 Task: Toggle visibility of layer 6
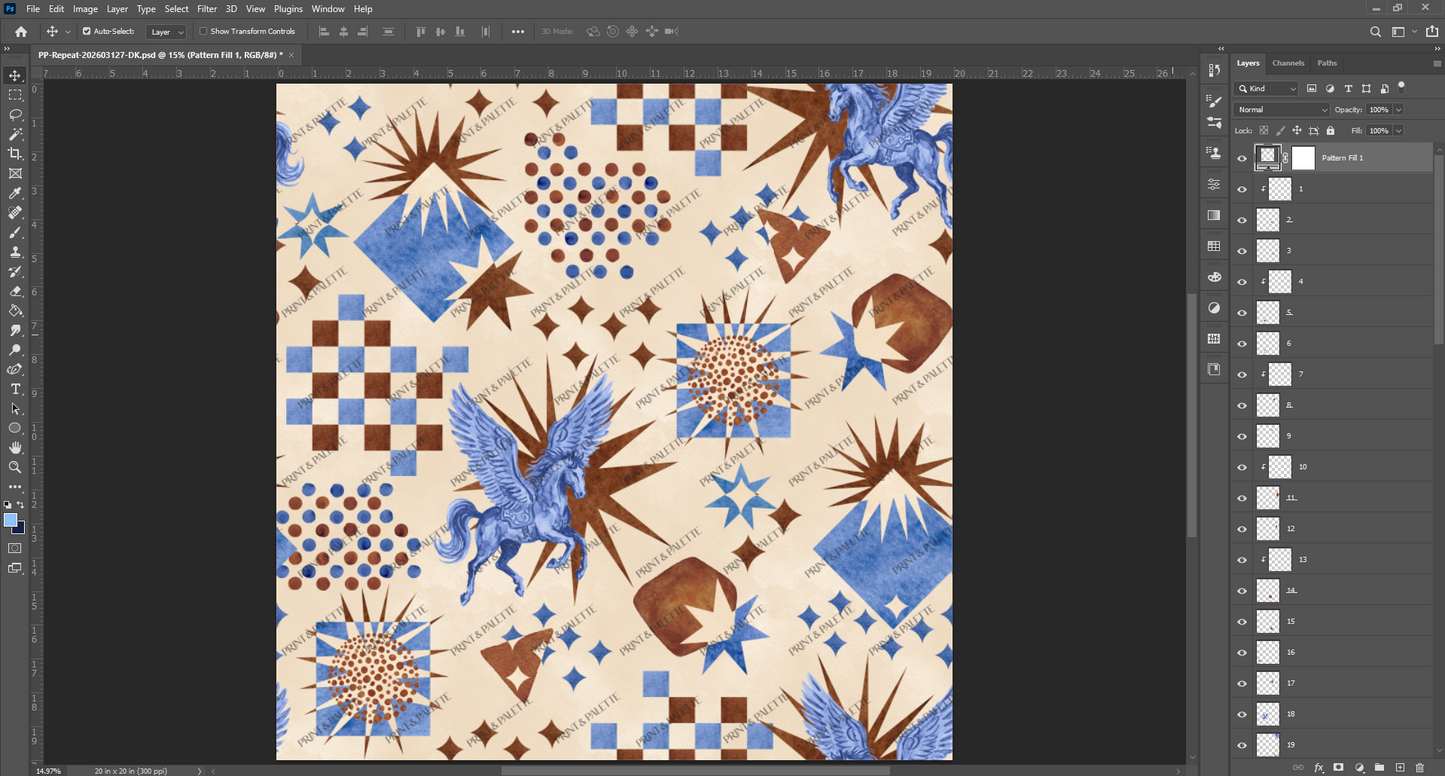[x=1242, y=343]
